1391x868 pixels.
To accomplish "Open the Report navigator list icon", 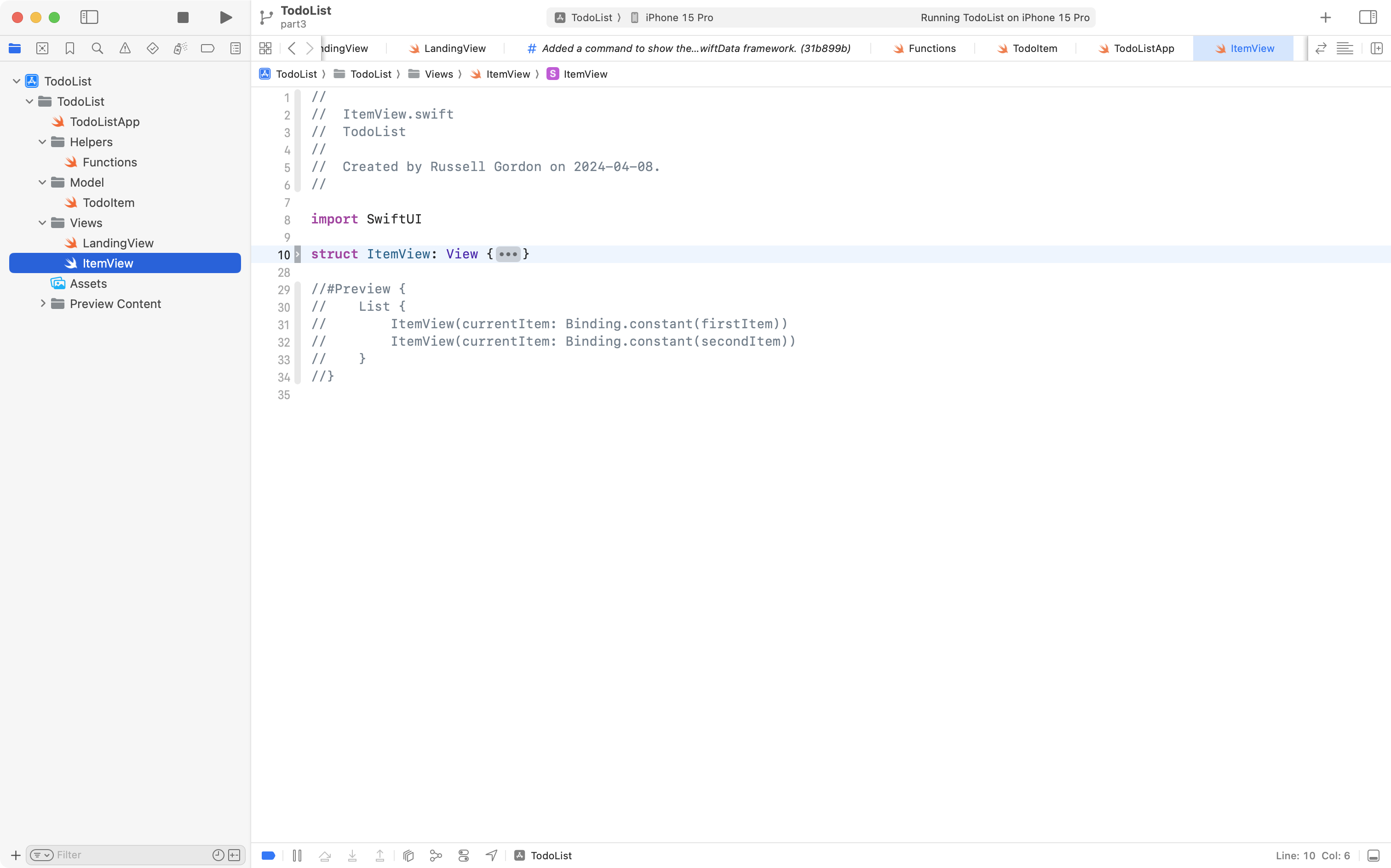I will click(236, 48).
